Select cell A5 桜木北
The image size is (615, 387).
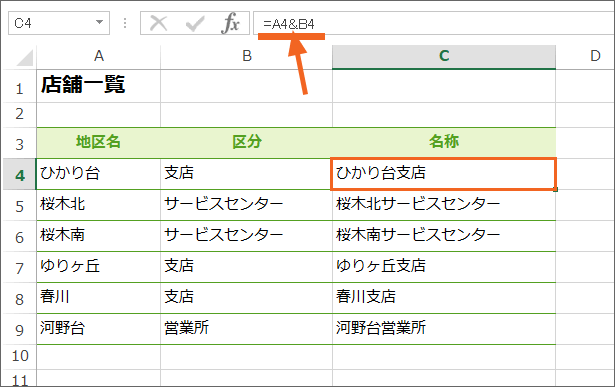coord(98,205)
